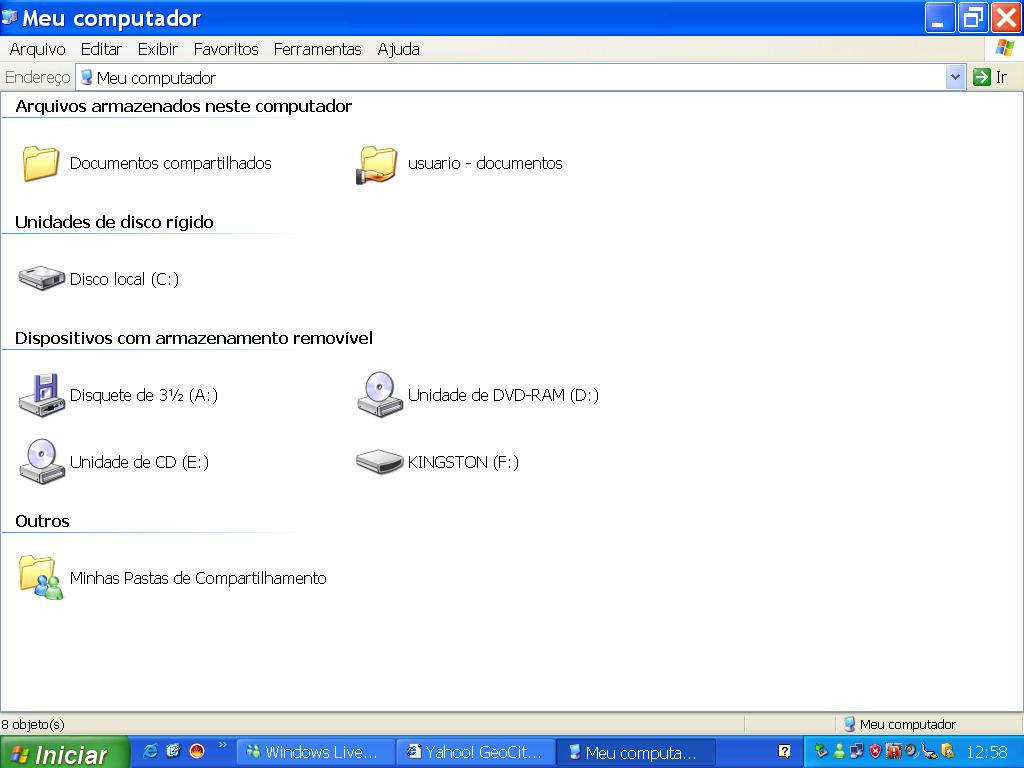
Task: Select the Disco local (C:) drive icon
Action: pyautogui.click(x=41, y=278)
